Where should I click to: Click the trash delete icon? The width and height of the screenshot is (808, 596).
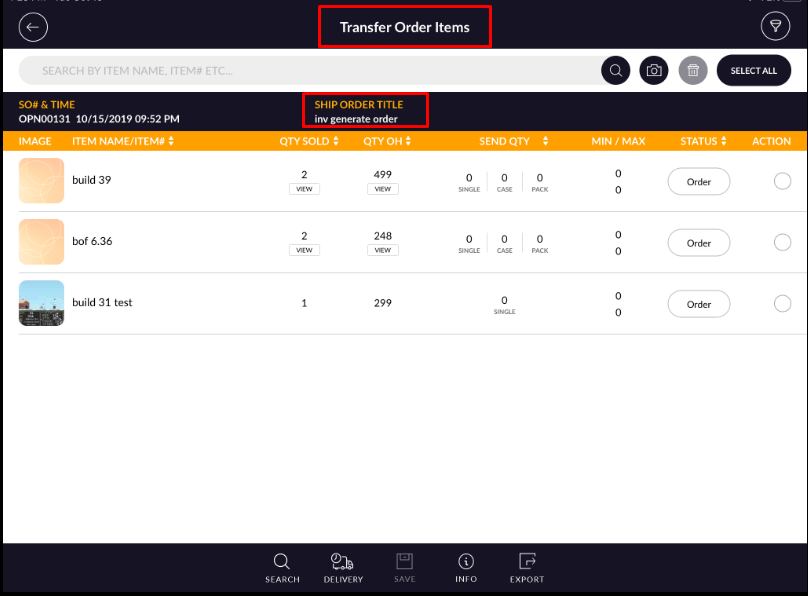coord(692,71)
